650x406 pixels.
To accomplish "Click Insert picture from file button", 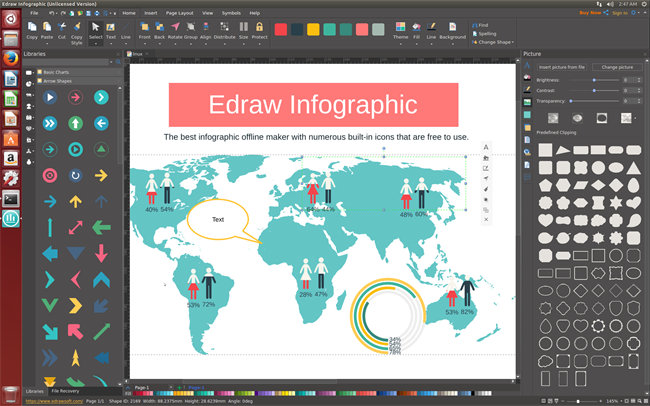I will tap(562, 66).
